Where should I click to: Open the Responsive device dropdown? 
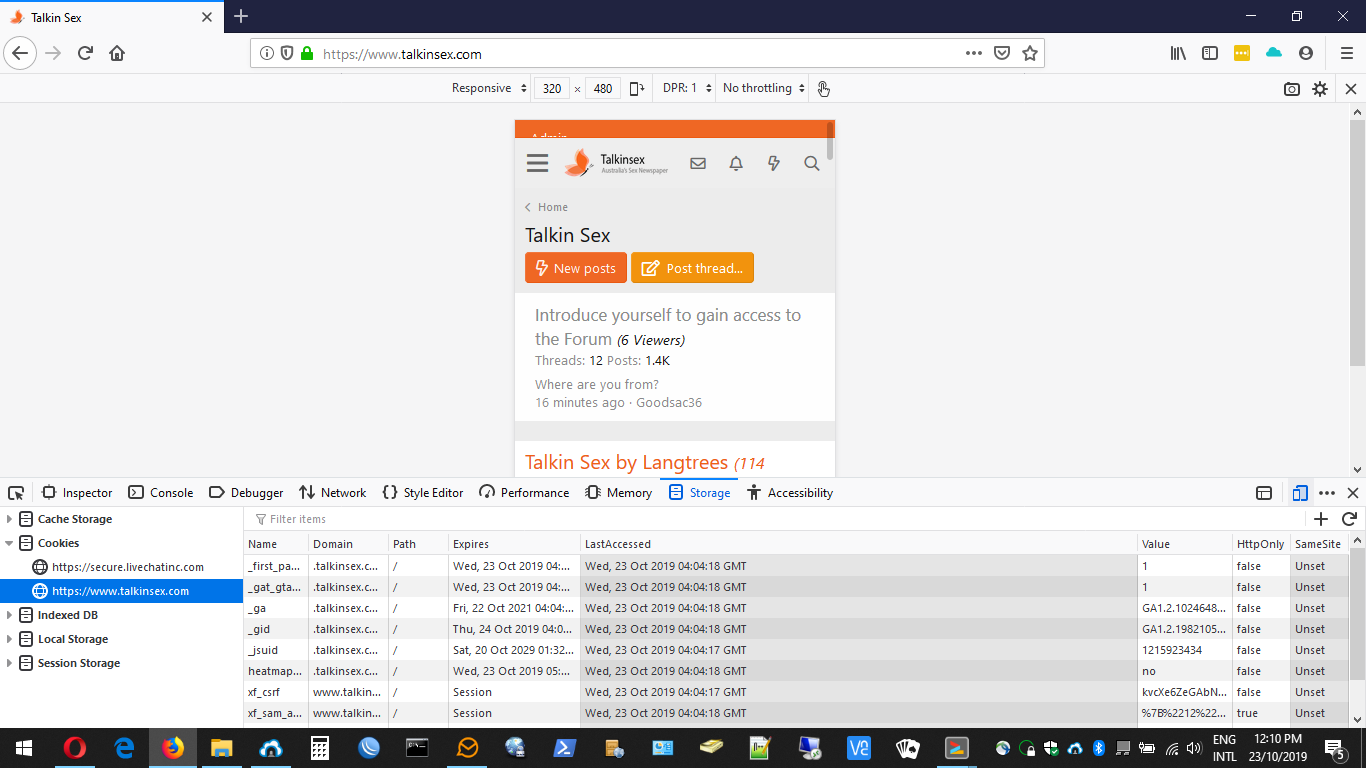click(489, 88)
